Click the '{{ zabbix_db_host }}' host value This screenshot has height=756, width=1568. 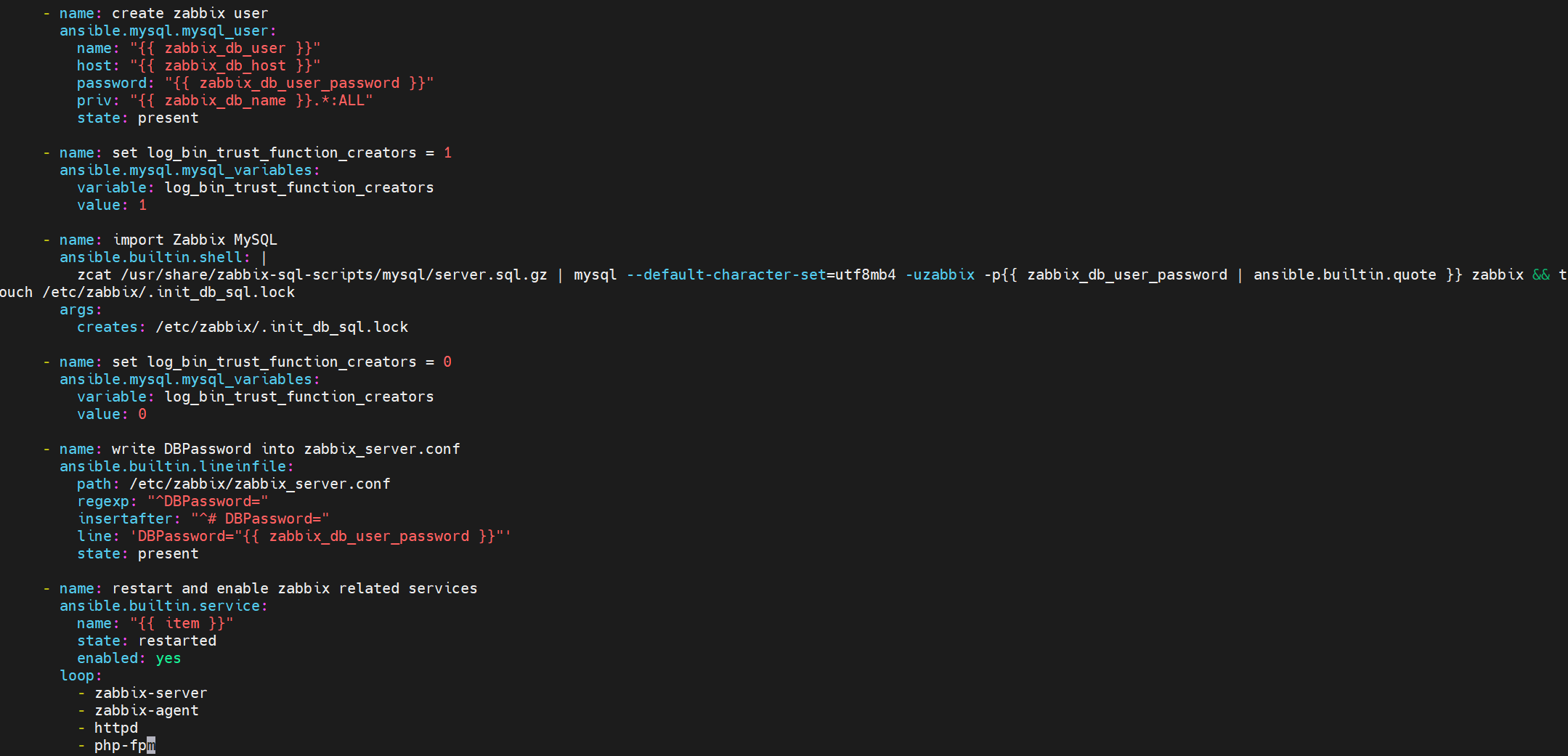pos(225,65)
